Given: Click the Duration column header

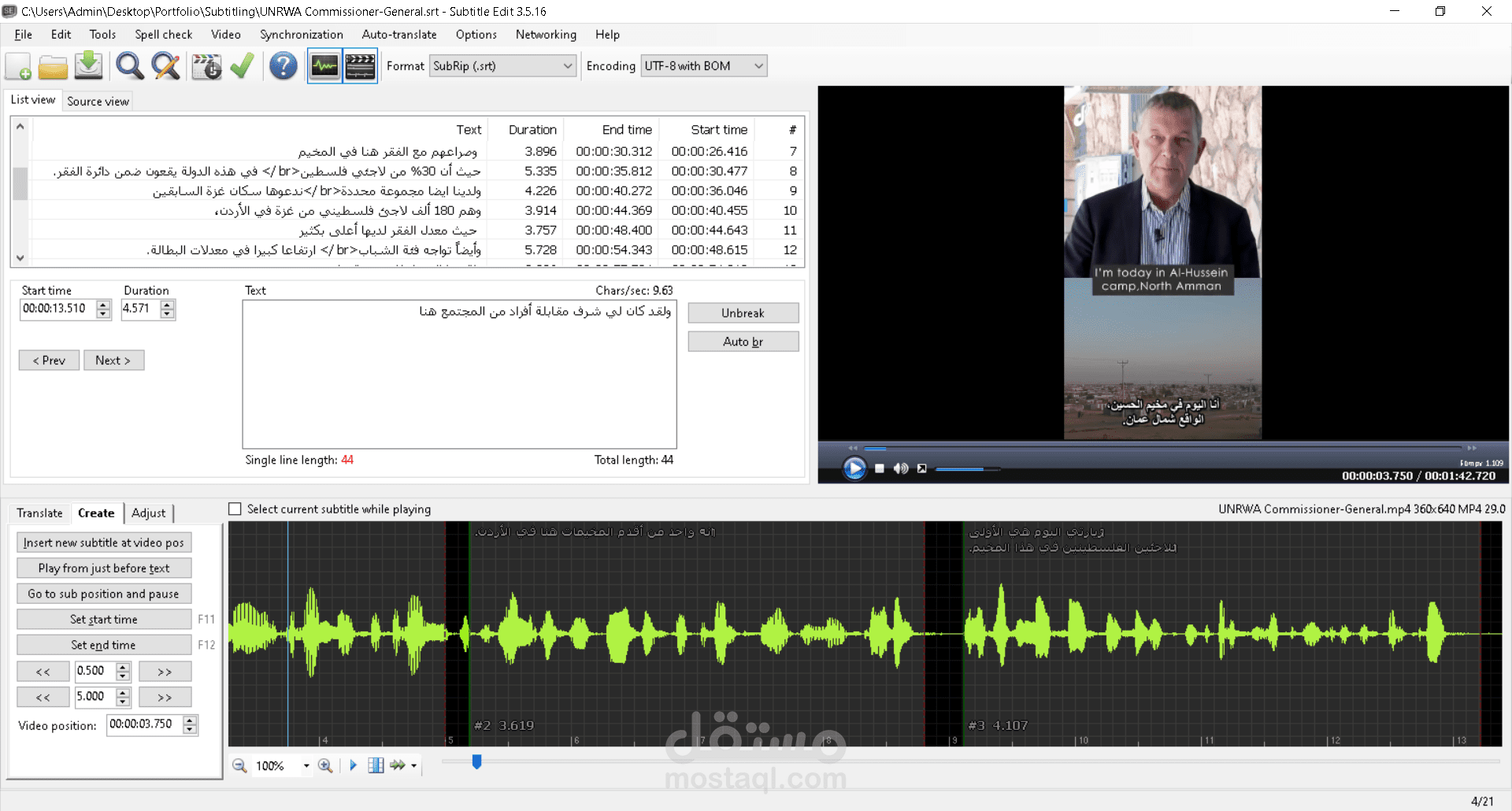Looking at the screenshot, I should coord(525,130).
